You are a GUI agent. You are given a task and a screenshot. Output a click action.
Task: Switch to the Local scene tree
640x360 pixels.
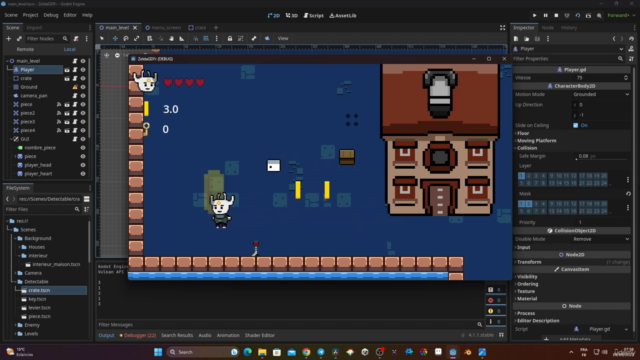69,49
